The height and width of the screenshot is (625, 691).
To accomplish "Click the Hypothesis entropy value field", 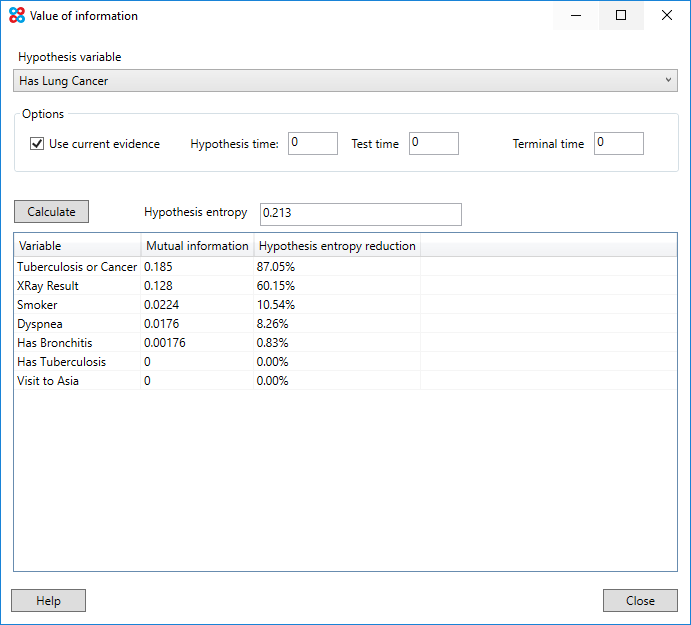I will coord(360,213).
